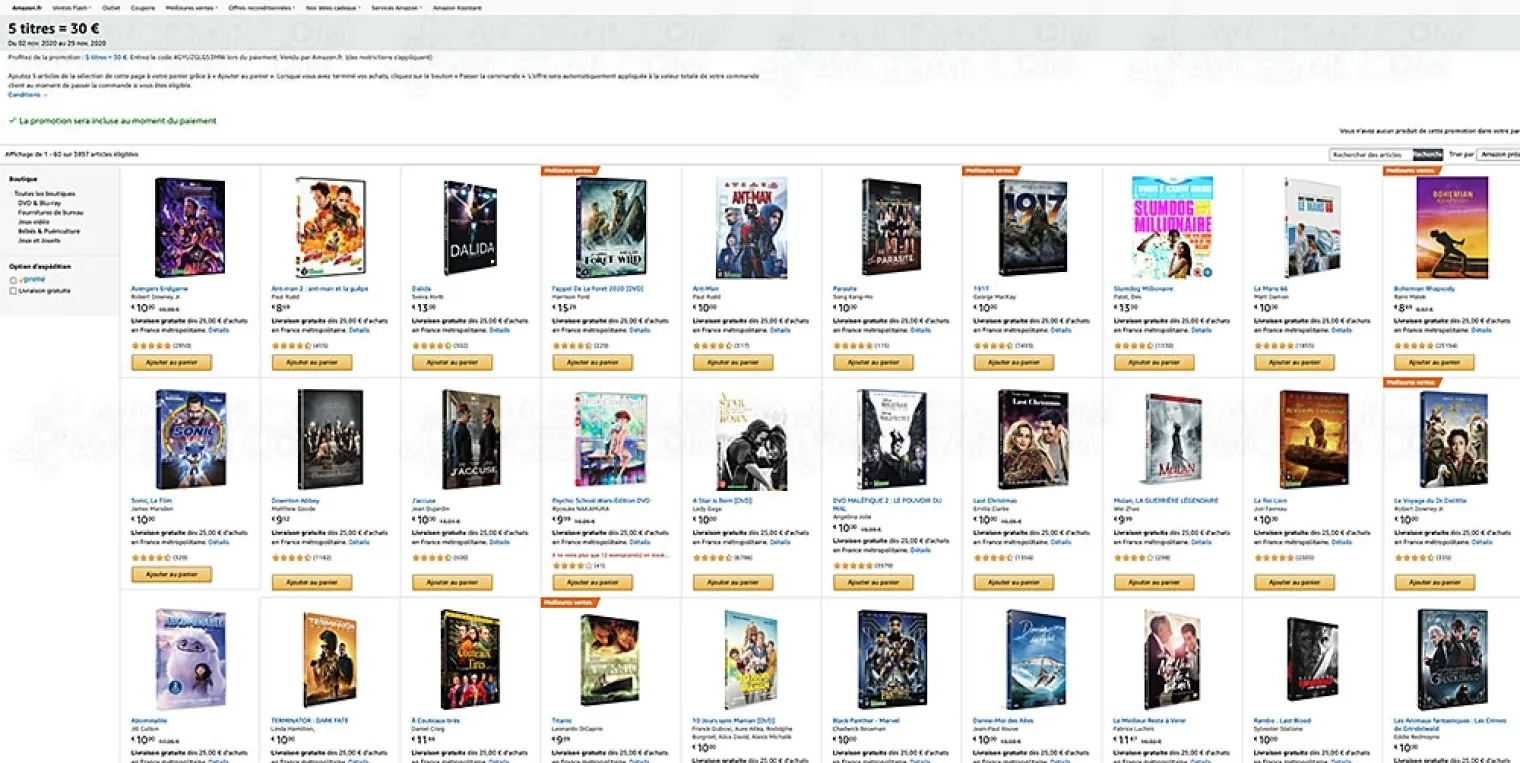Open Amazon Assistant from the top bar
This screenshot has height=763, width=1520.
pyautogui.click(x=457, y=7)
